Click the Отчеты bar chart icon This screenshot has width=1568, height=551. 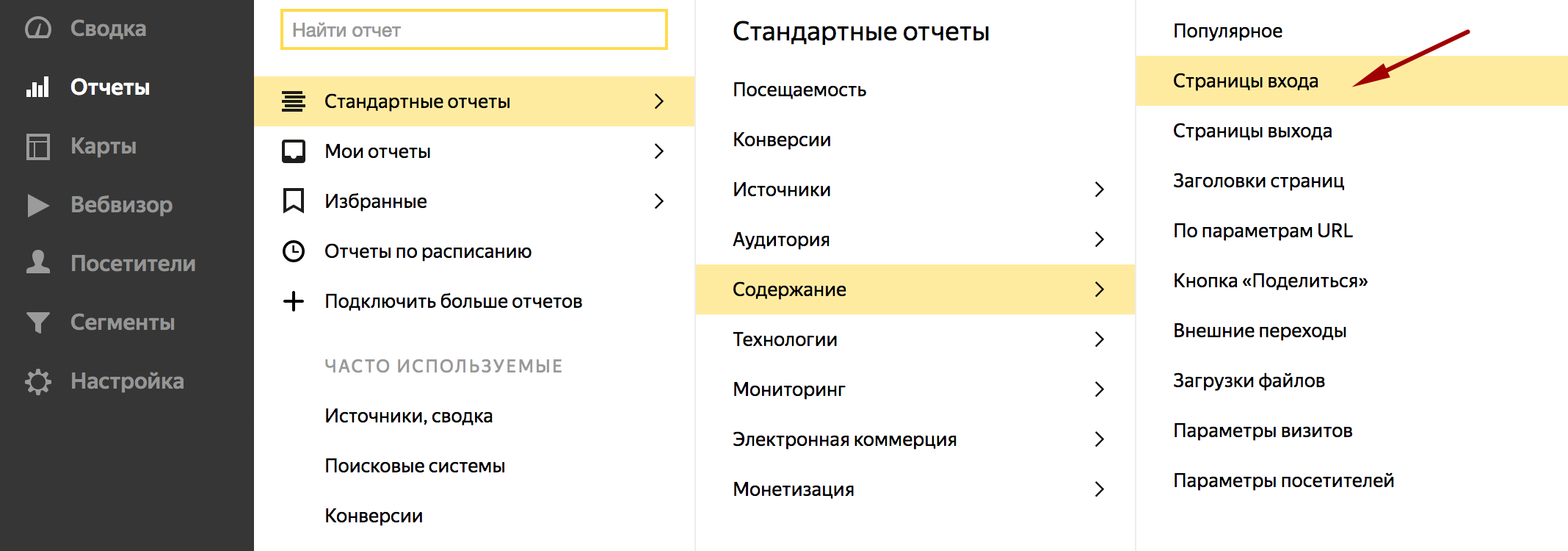point(38,87)
